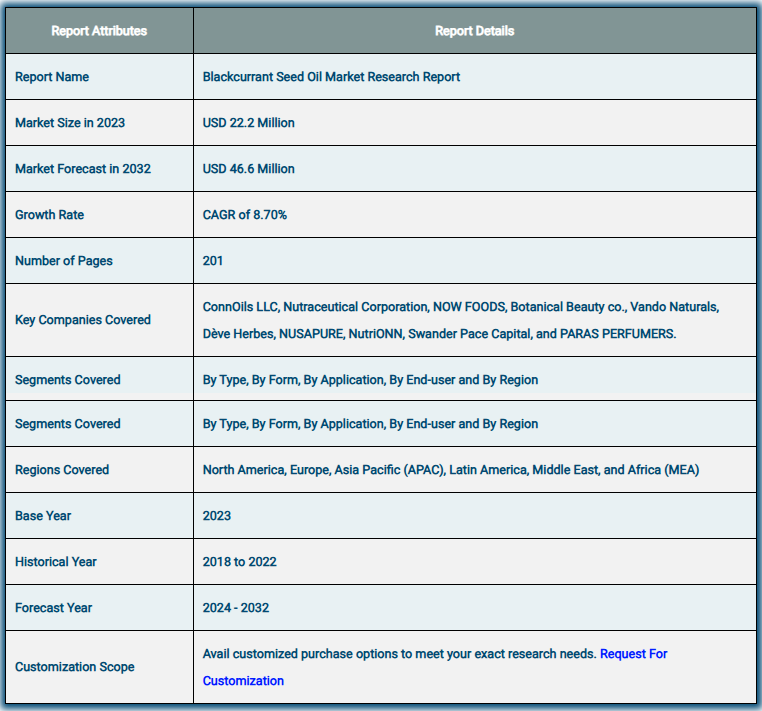762x711 pixels.
Task: Open the Request For Customization link
Action: click(x=633, y=654)
